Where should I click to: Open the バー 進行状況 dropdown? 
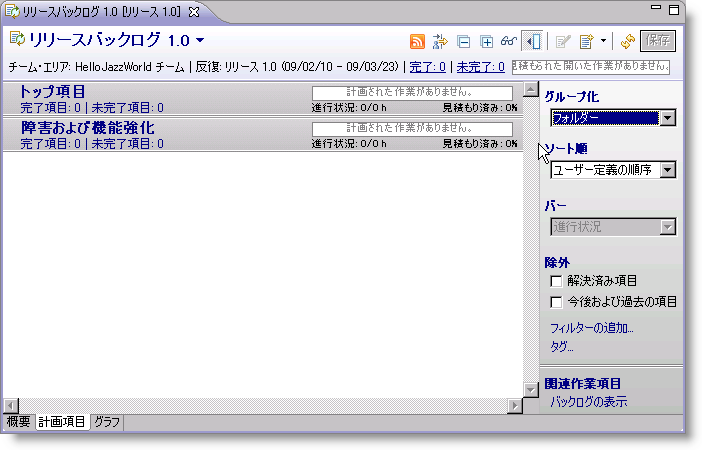click(x=613, y=227)
